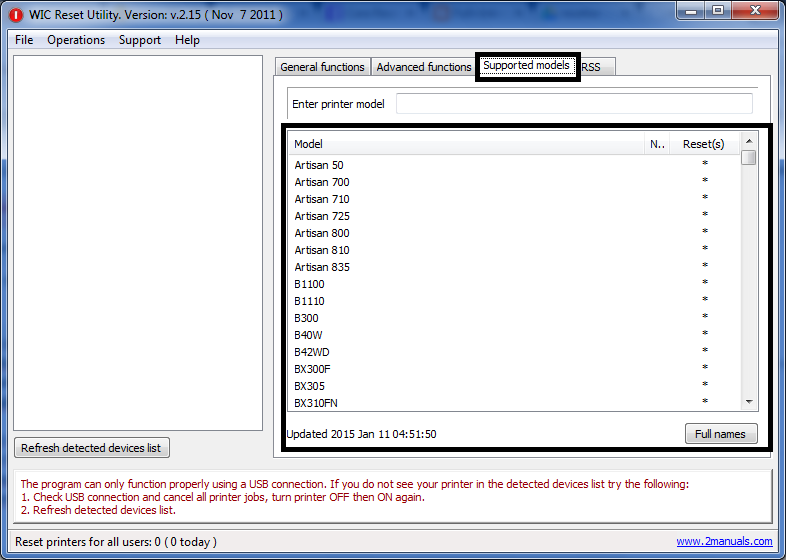Click the Full names button
This screenshot has height=560, width=786.
[x=721, y=434]
